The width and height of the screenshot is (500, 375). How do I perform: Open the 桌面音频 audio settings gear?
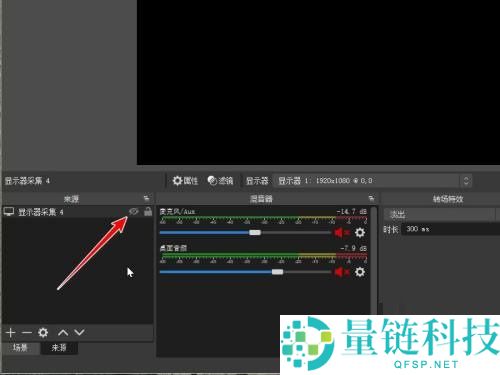(x=360, y=272)
